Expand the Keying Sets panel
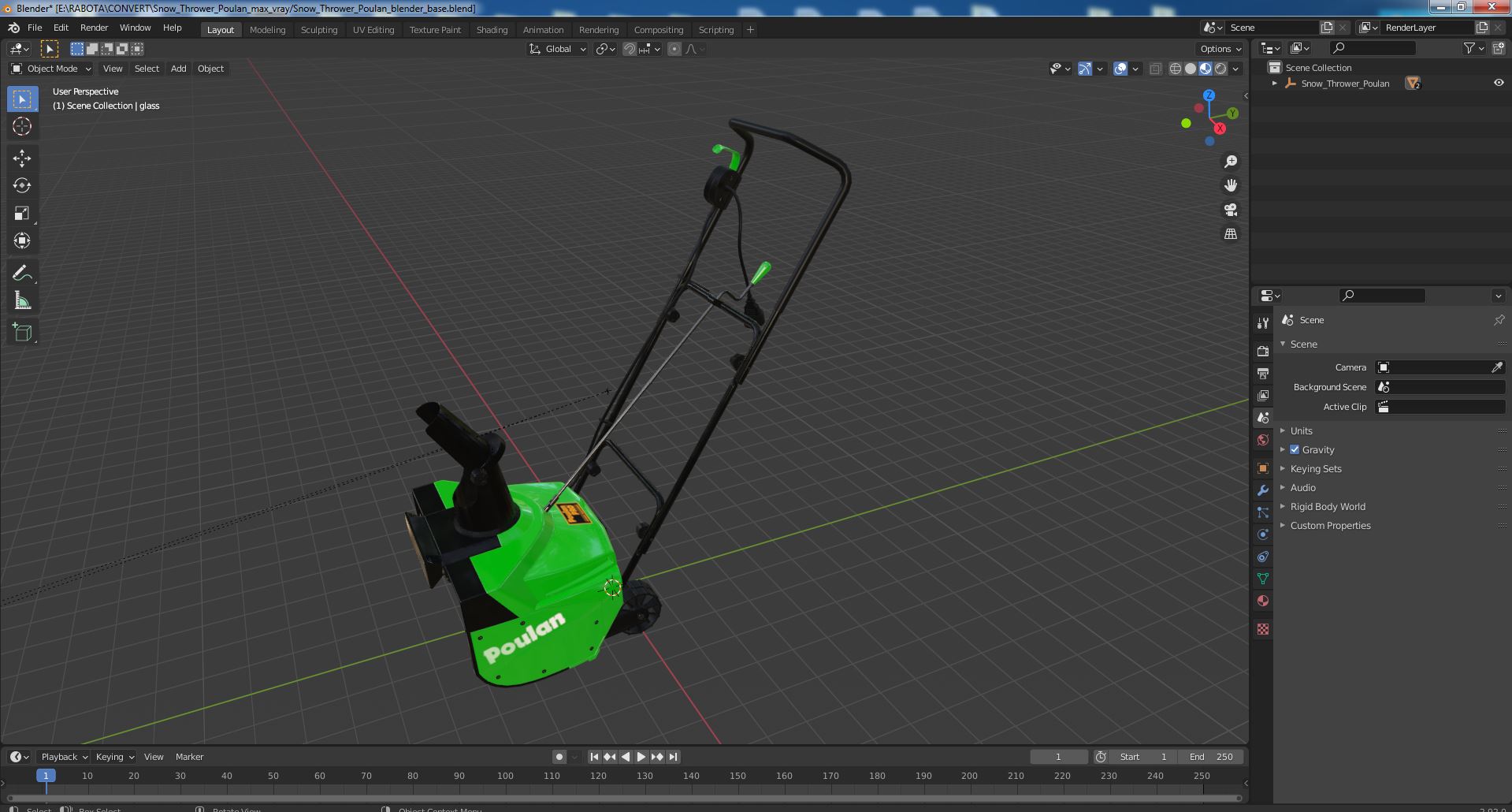 point(1316,468)
